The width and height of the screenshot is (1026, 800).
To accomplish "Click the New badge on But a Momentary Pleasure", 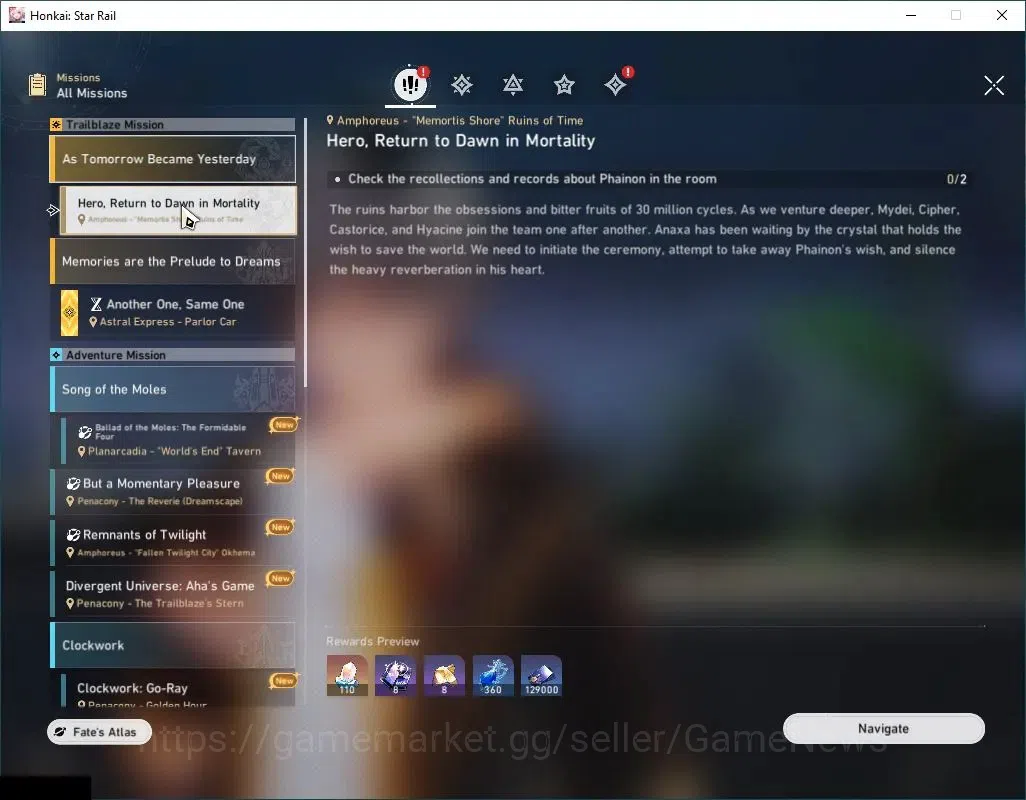I will [281, 476].
